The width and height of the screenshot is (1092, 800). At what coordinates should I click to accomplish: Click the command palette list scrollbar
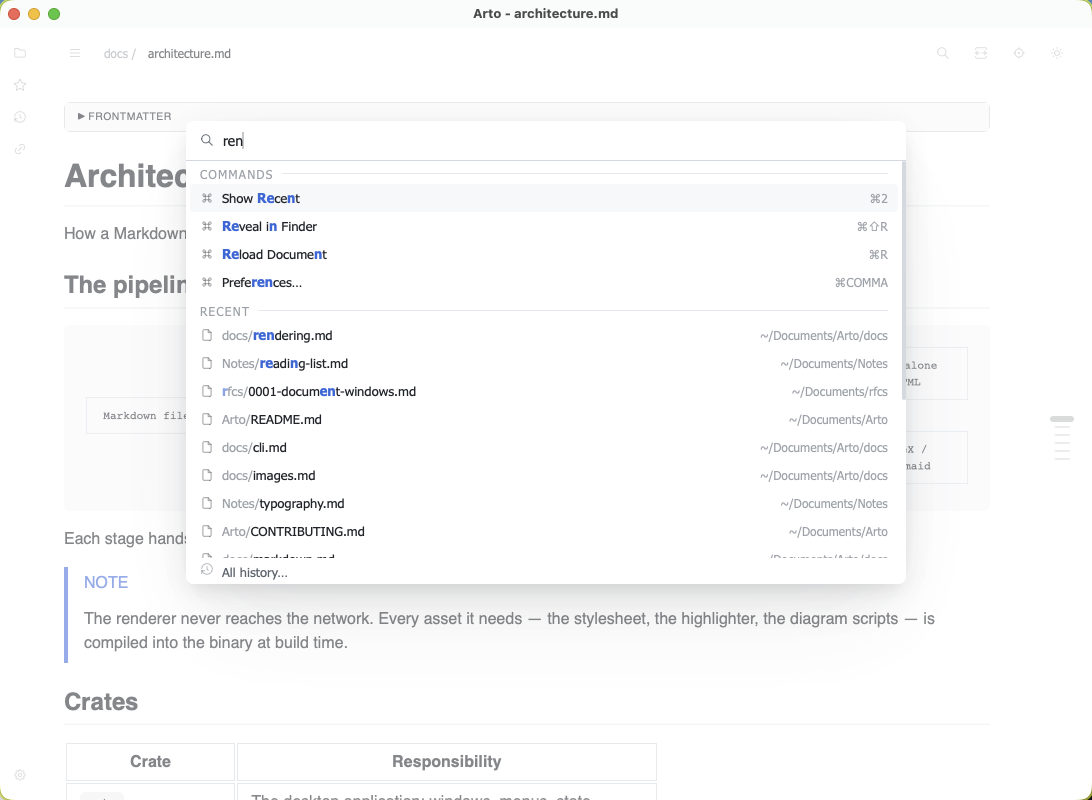[x=903, y=281]
